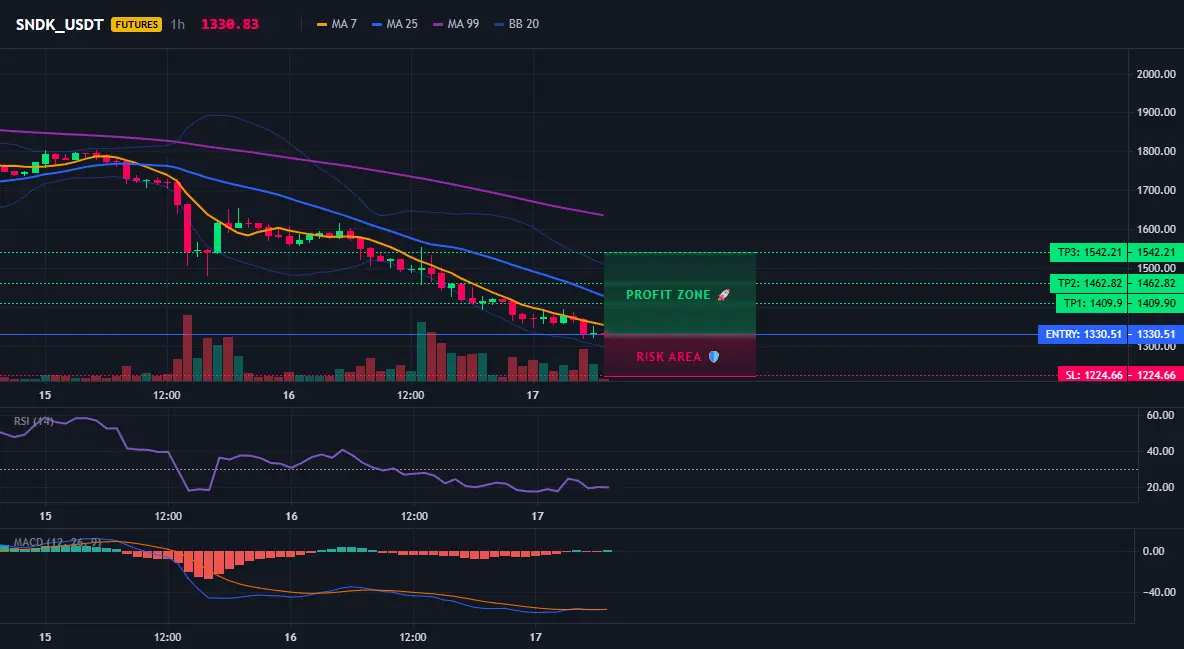Click the FUTURES badge
The width and height of the screenshot is (1184, 649).
click(137, 24)
